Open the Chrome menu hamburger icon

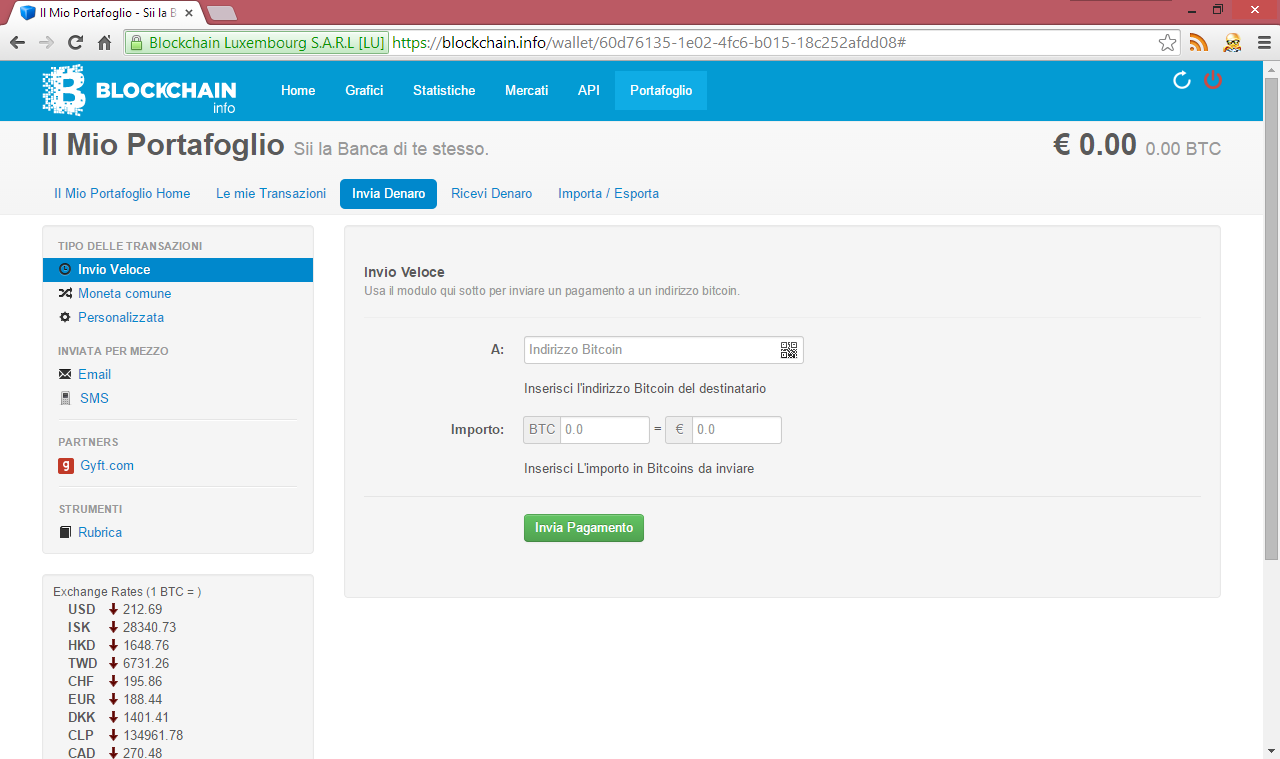(x=1264, y=43)
